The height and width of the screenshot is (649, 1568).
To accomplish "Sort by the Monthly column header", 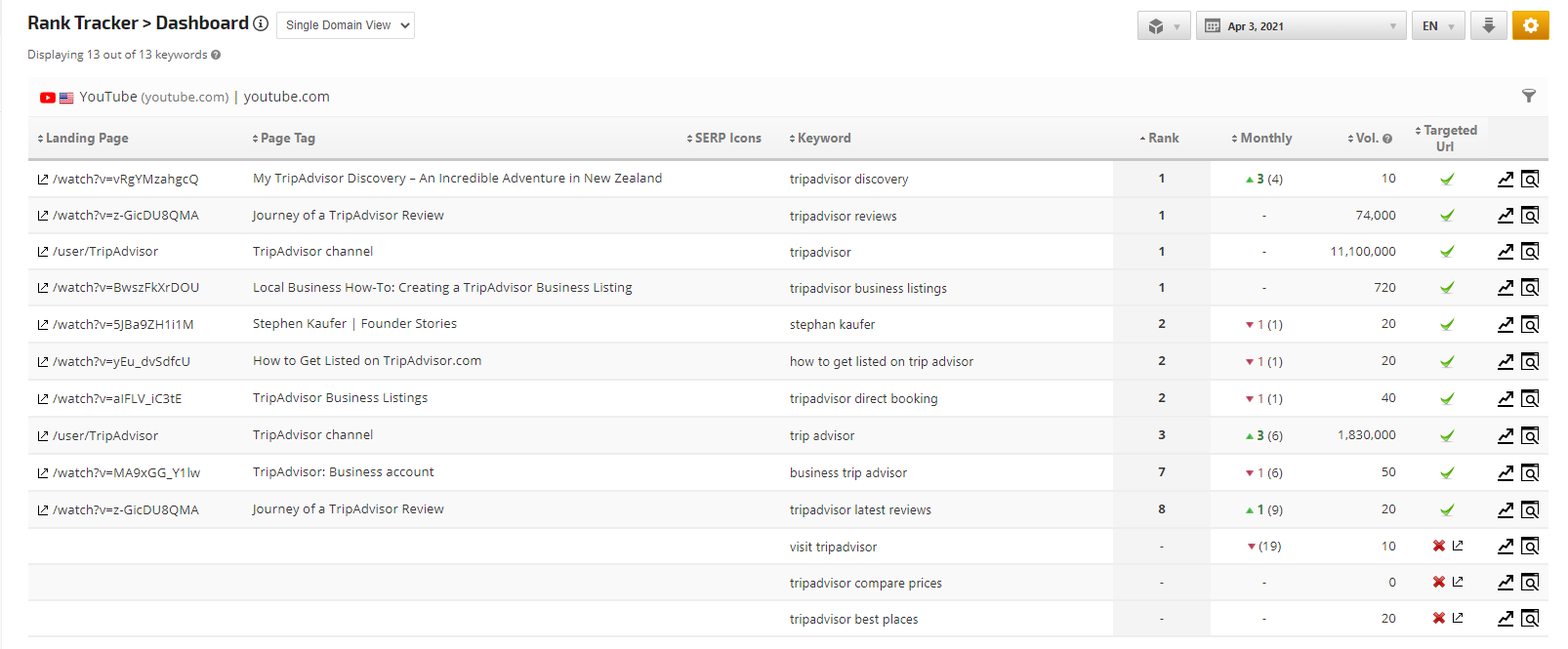I will point(1264,139).
